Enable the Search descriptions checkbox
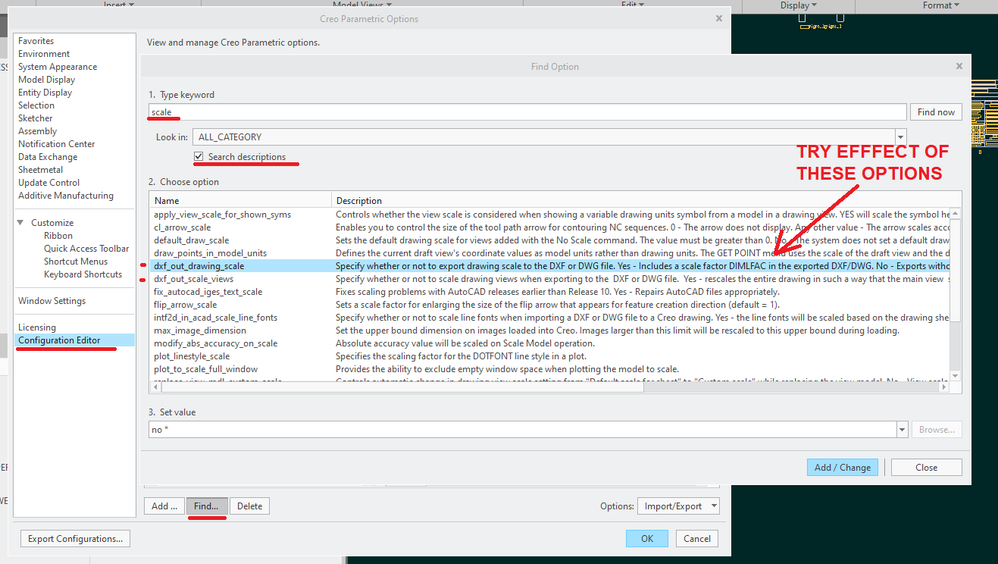 (199, 156)
